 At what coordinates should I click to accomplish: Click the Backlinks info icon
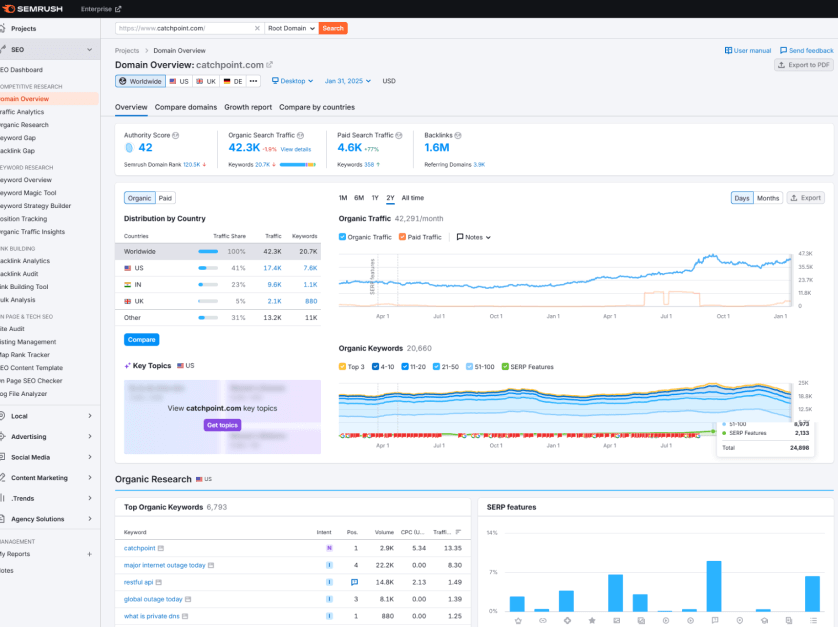click(x=459, y=134)
